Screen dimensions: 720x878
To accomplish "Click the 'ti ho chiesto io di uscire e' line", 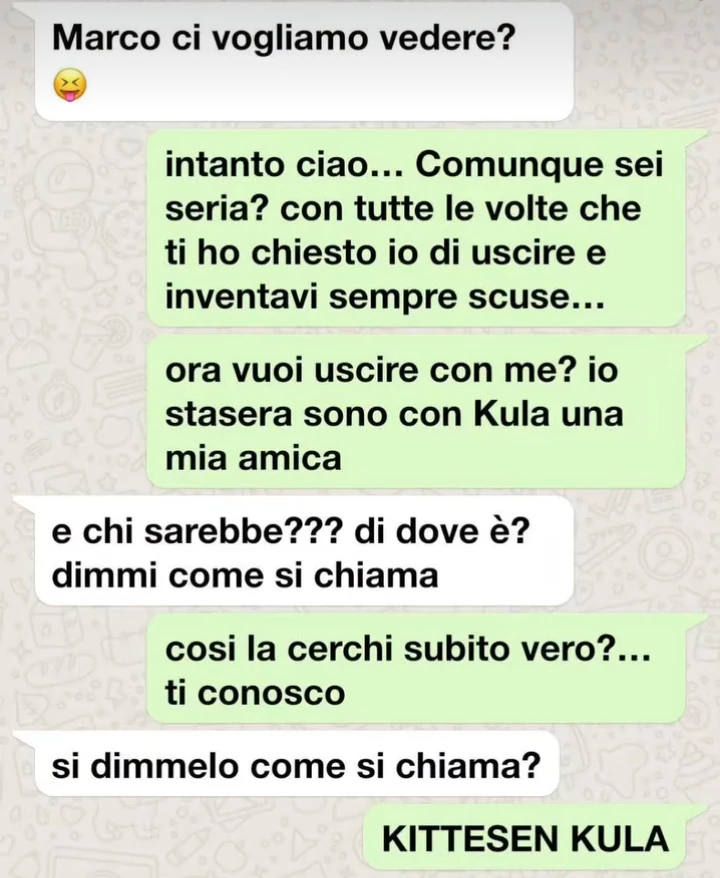I will click(x=386, y=253).
